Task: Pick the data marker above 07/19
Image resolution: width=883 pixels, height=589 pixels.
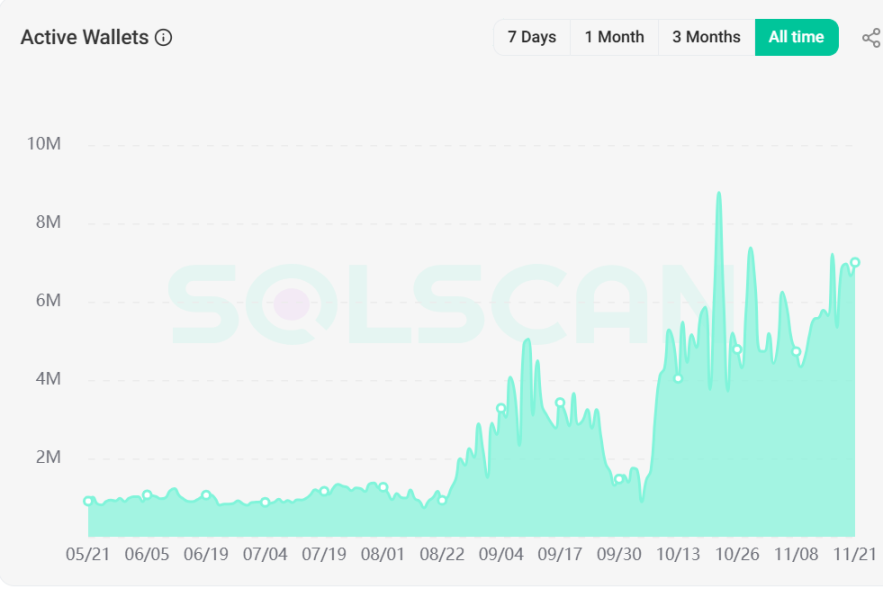Action: [324, 491]
